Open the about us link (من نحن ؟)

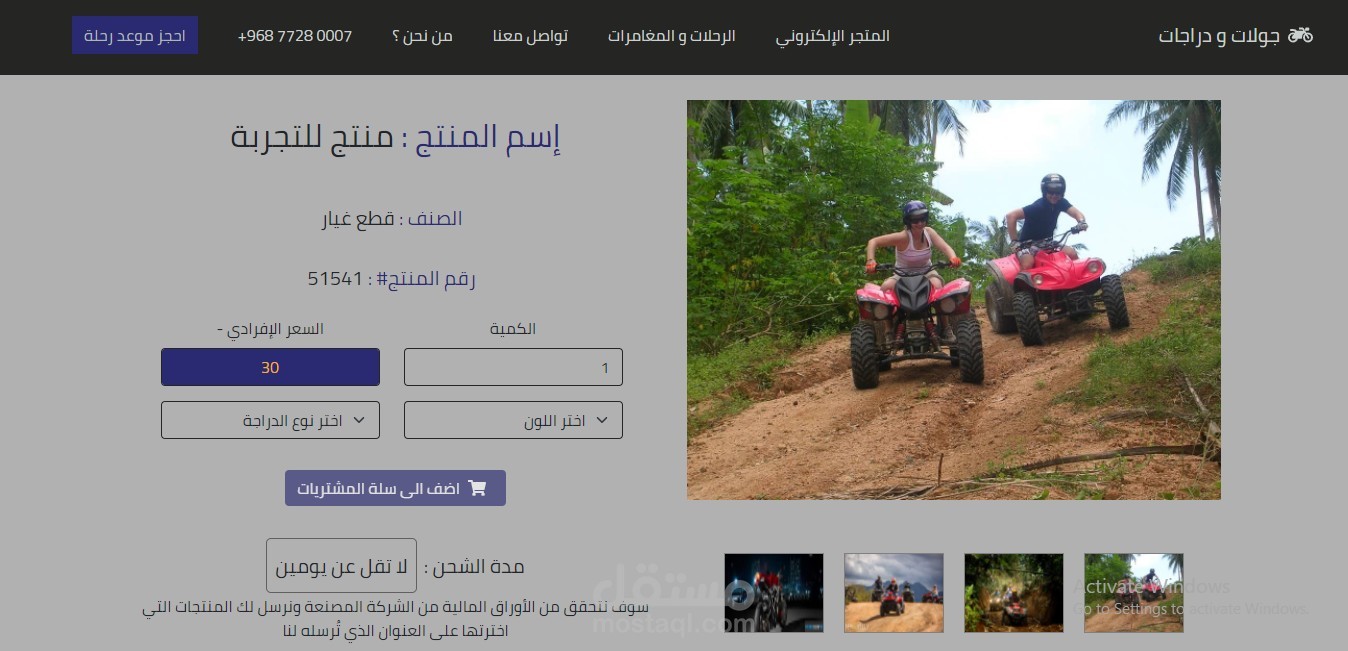point(422,36)
